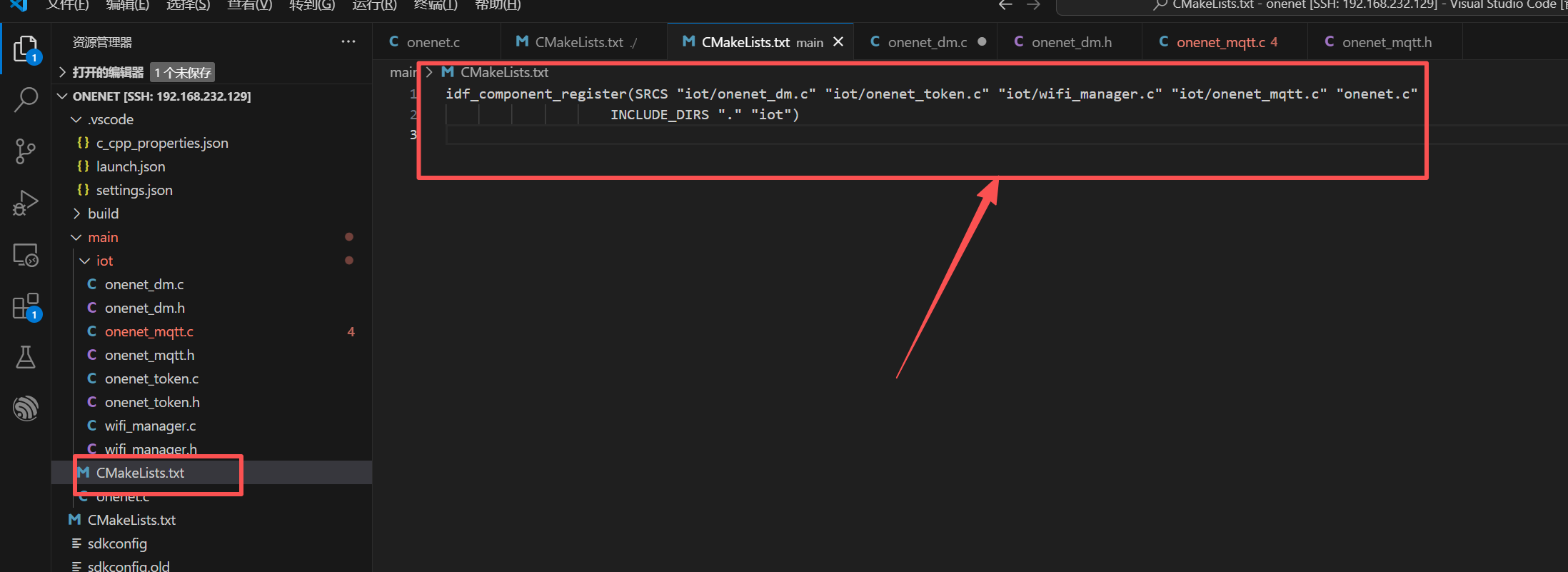The width and height of the screenshot is (1568, 572).
Task: Open the Run and Debug view
Action: (26, 203)
